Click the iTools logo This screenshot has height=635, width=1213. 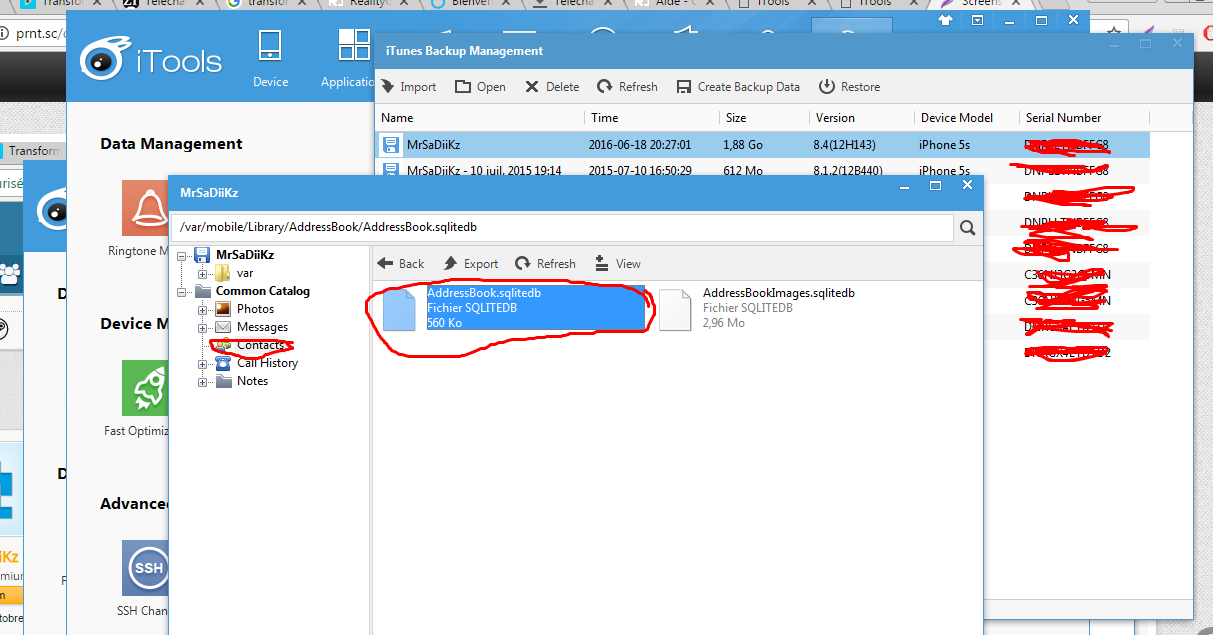click(x=152, y=61)
